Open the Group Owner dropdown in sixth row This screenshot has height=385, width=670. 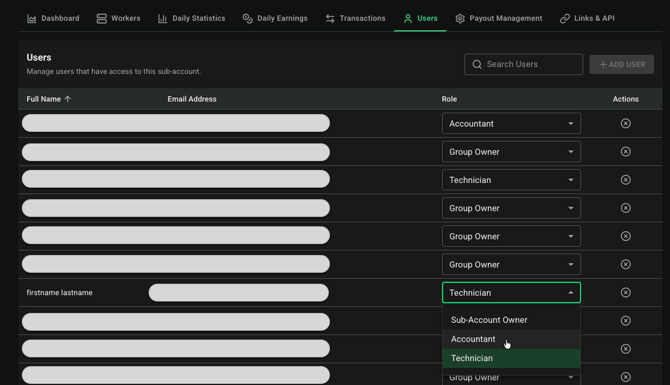511,265
